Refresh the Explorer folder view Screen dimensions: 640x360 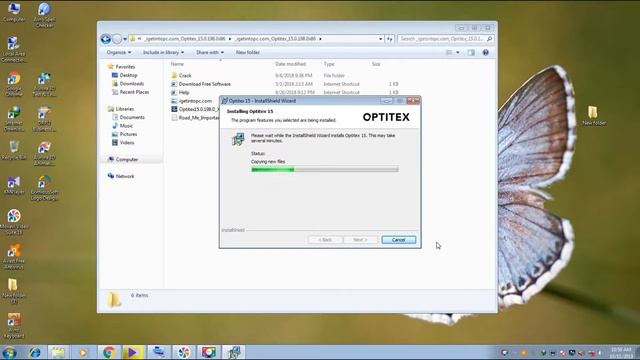coord(389,39)
